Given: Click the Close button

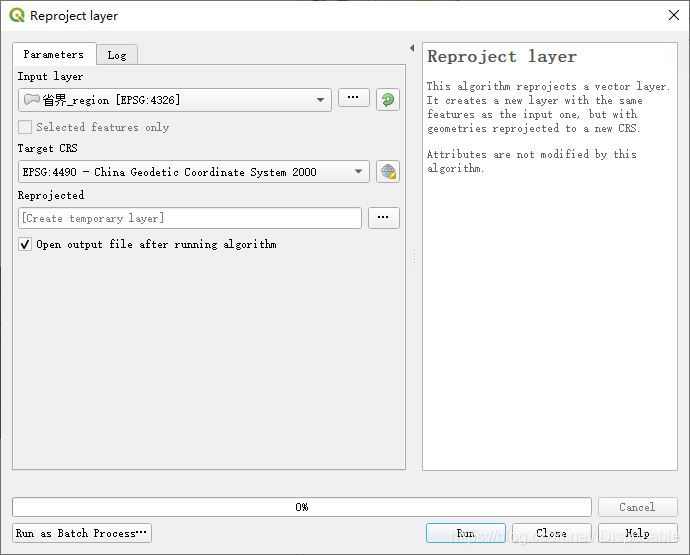Looking at the screenshot, I should [x=551, y=533].
